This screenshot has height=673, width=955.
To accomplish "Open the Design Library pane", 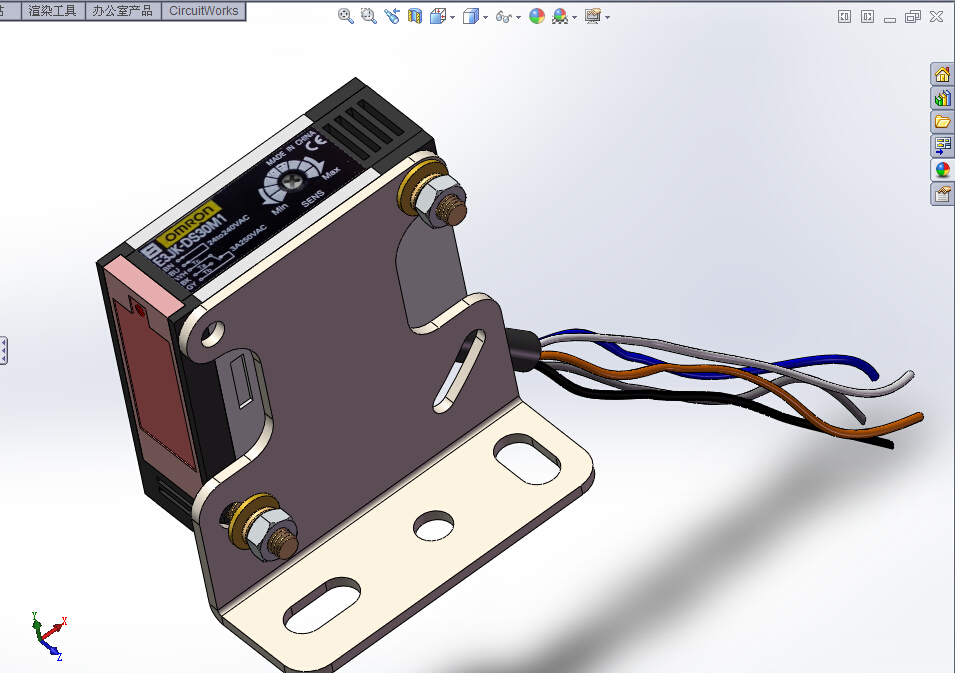I will click(942, 98).
